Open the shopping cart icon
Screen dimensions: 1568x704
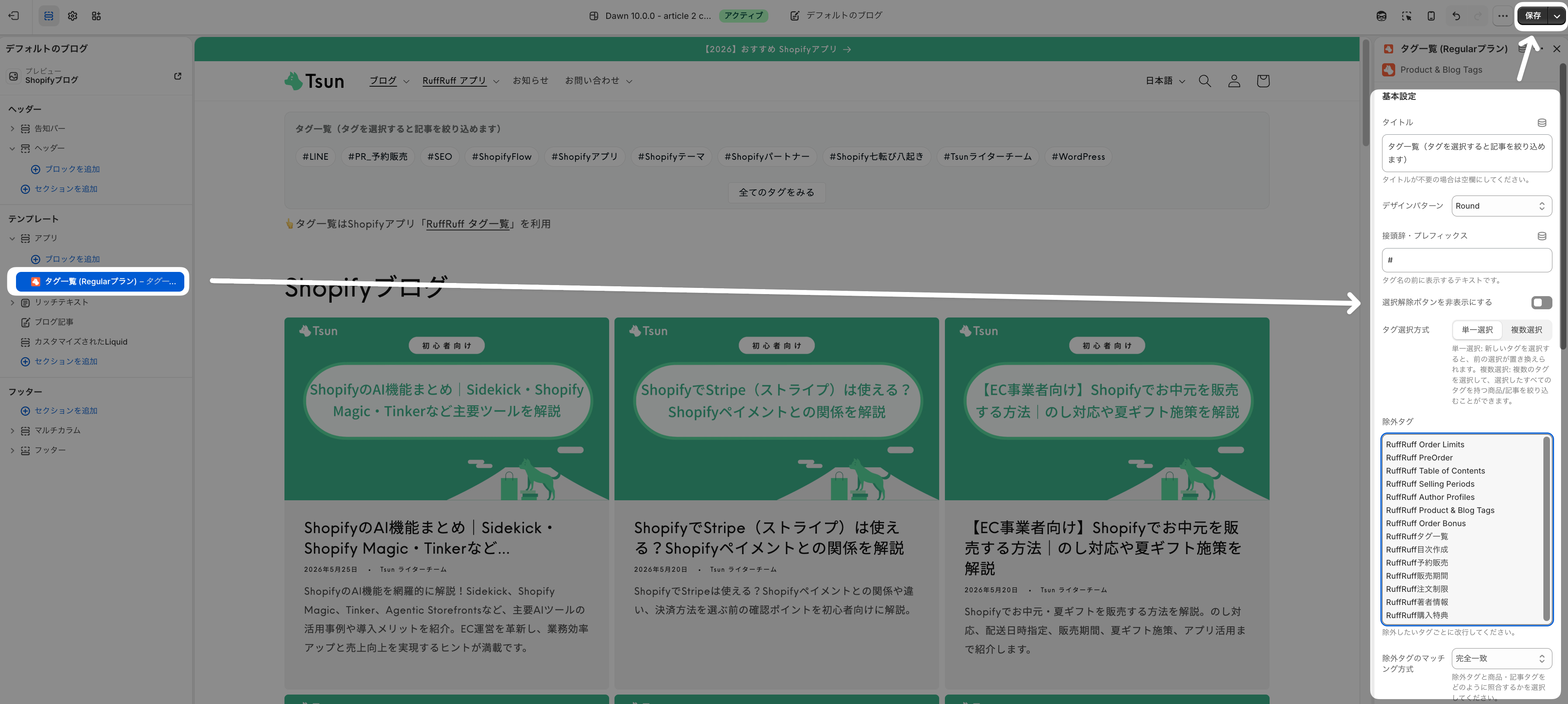point(1263,81)
